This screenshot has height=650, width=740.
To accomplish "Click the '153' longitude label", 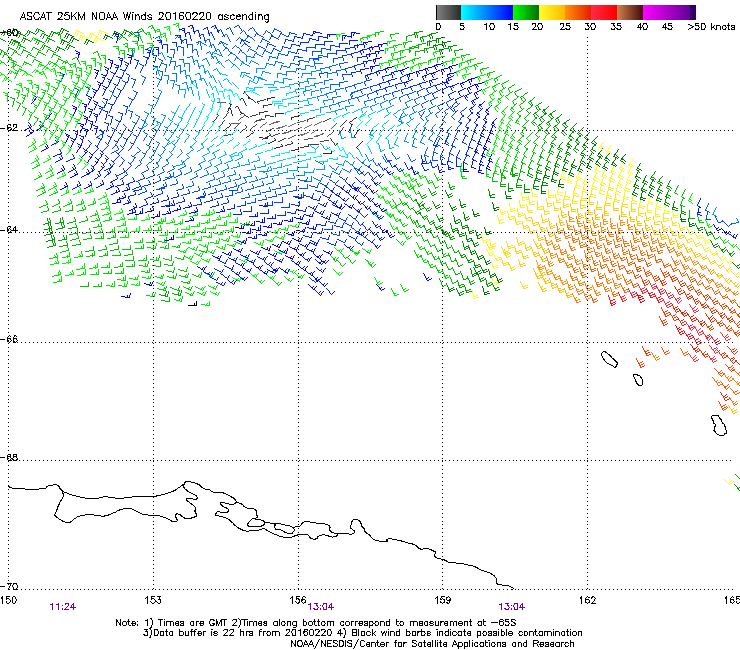I will click(x=153, y=600).
